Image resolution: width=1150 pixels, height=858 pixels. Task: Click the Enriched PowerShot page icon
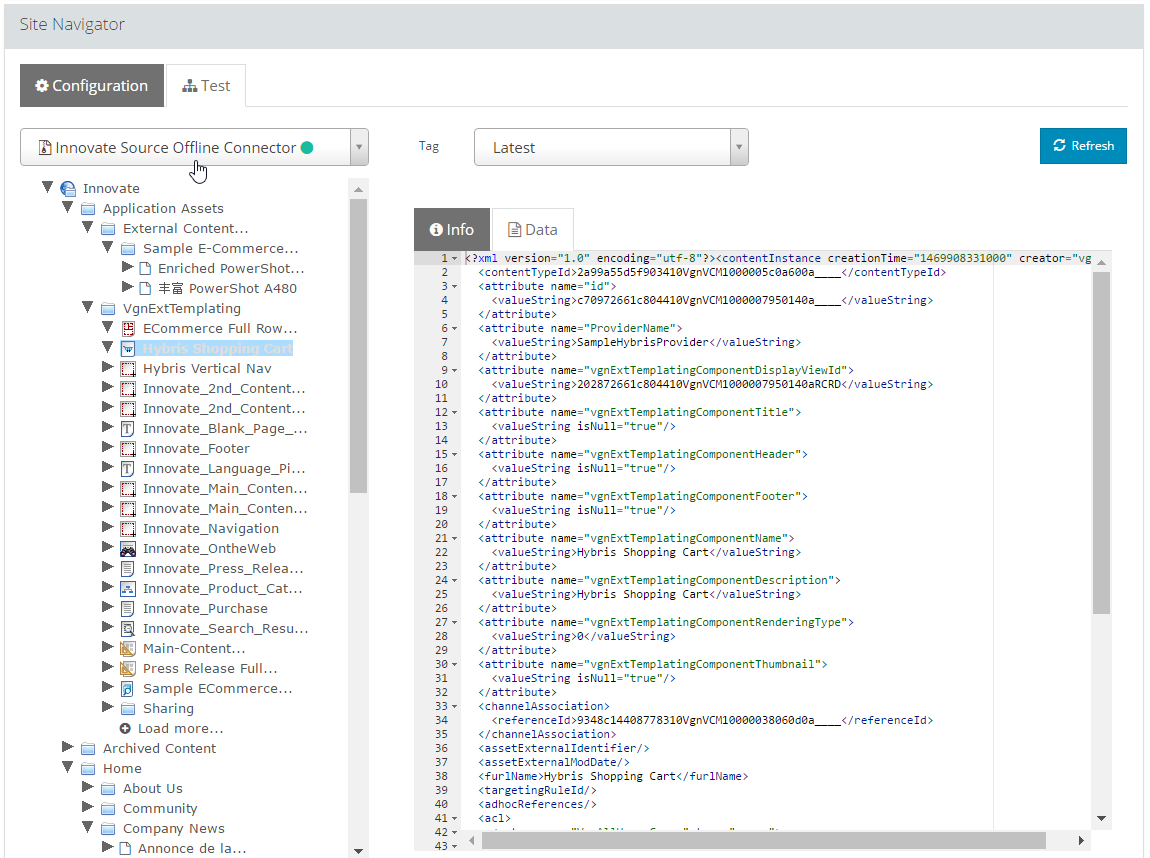pos(145,268)
